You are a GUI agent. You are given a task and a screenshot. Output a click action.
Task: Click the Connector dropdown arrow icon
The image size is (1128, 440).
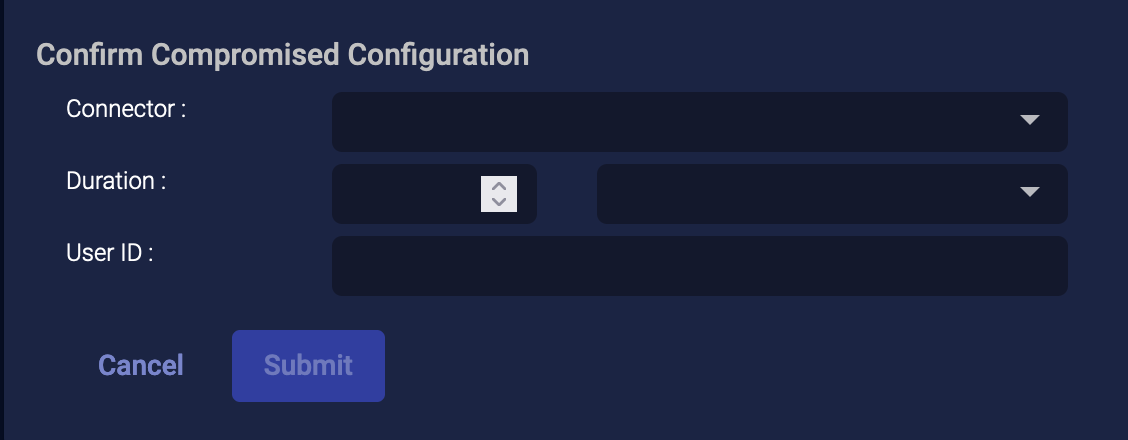tap(1030, 121)
